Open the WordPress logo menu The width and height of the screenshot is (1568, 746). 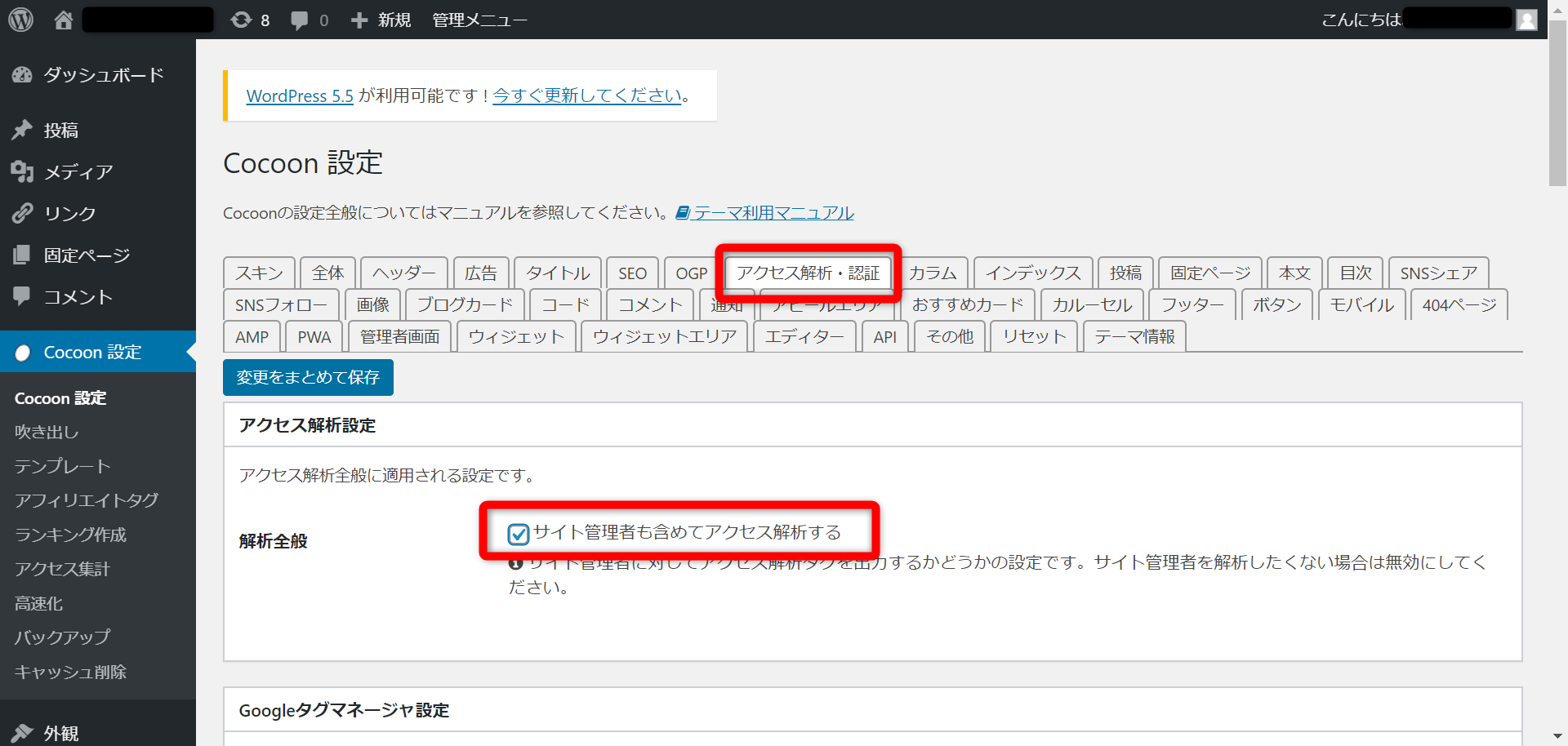pos(21,20)
